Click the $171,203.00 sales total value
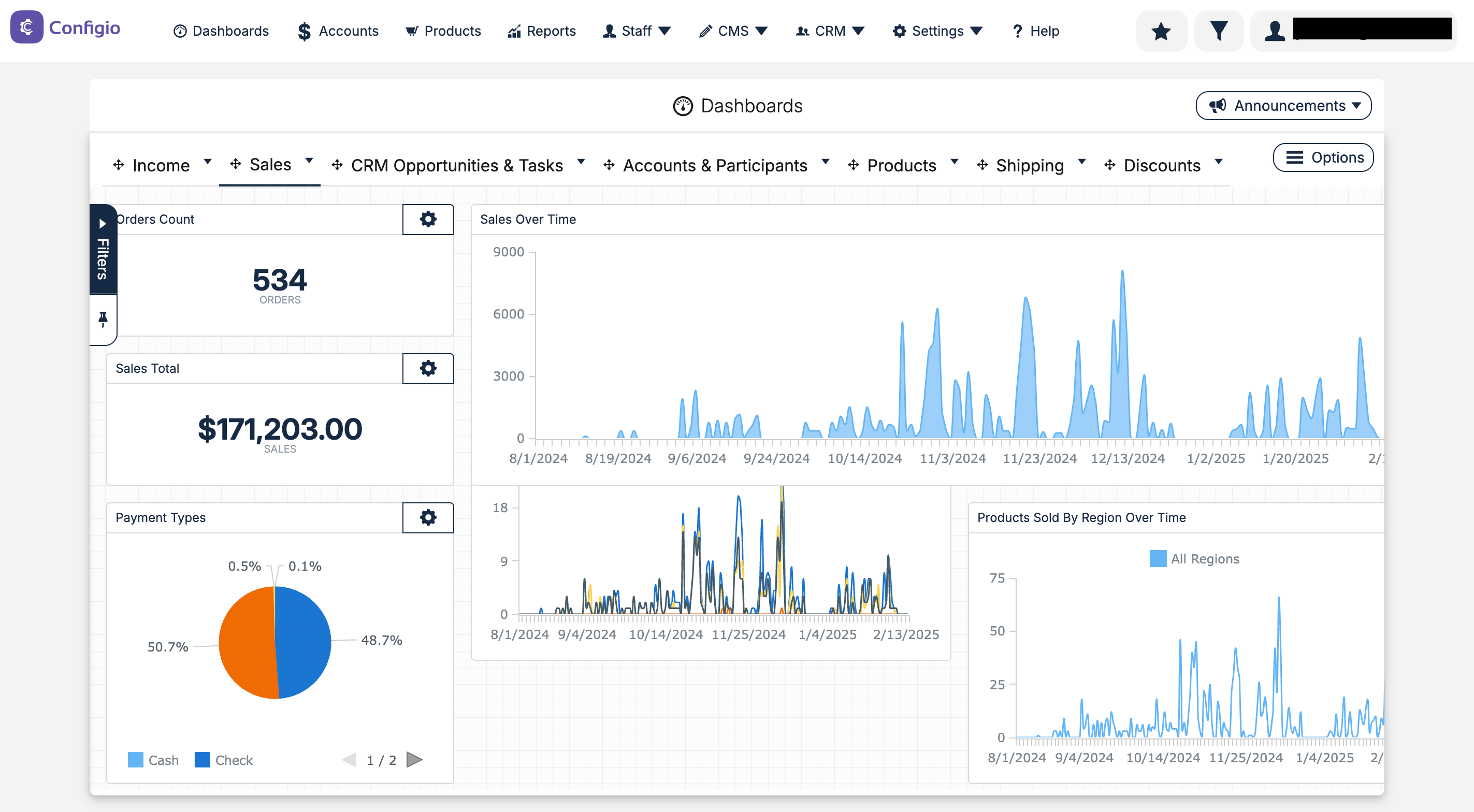Image resolution: width=1474 pixels, height=812 pixels. pos(280,429)
